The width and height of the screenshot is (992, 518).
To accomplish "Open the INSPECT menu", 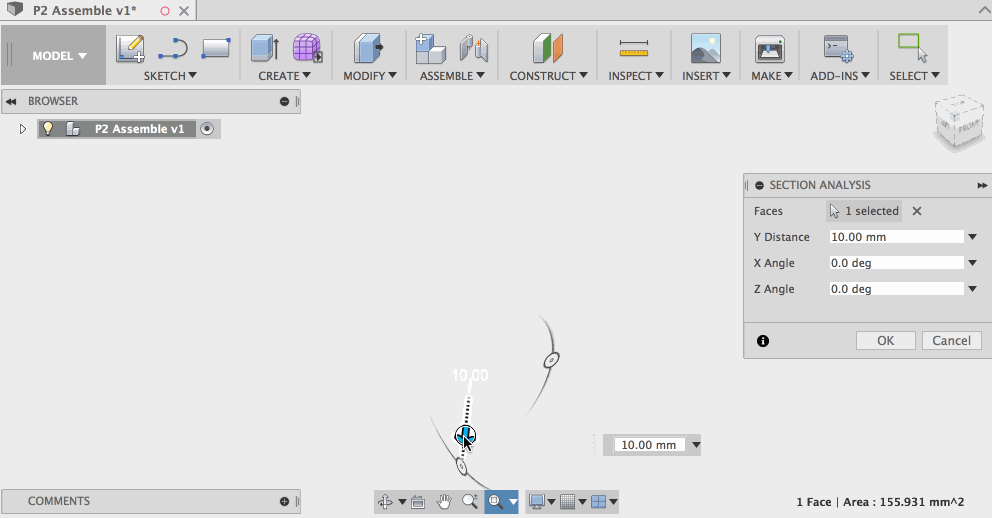I will (636, 76).
